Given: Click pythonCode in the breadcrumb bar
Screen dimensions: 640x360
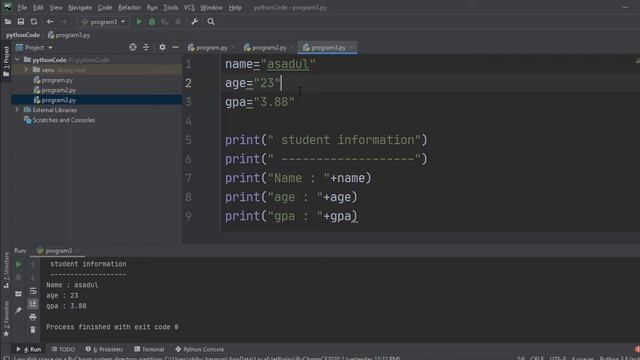Looking at the screenshot, I should tap(23, 35).
